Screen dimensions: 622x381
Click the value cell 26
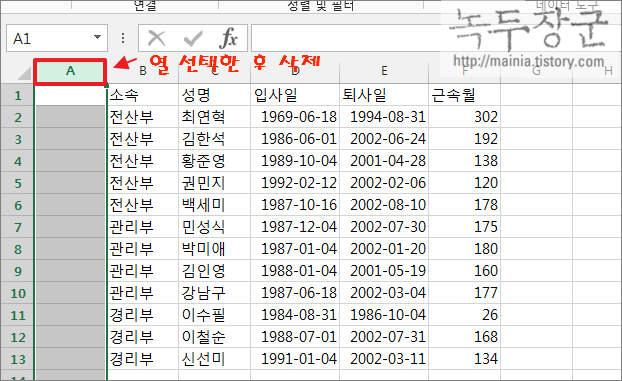(465, 316)
